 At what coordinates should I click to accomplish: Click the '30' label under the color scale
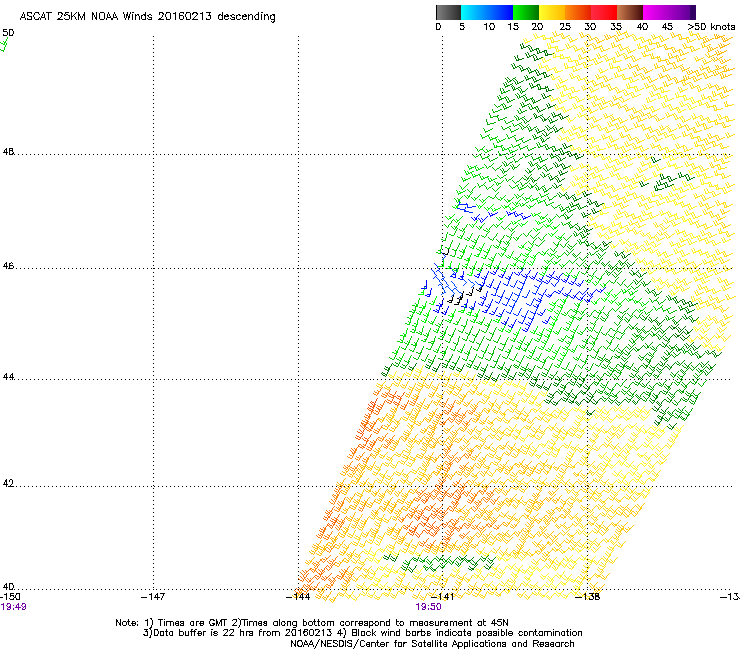(x=590, y=27)
